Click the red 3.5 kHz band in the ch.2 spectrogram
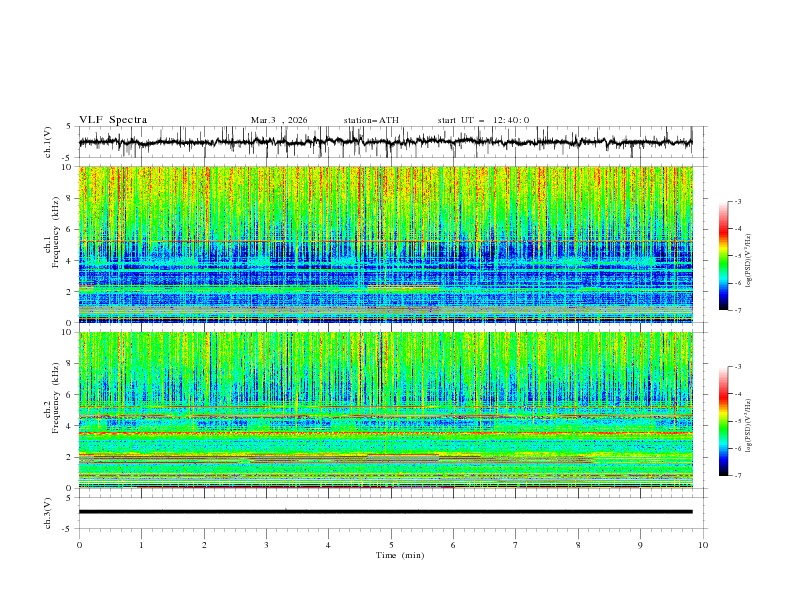Viewport: 792px width, 612px height. click(x=385, y=433)
